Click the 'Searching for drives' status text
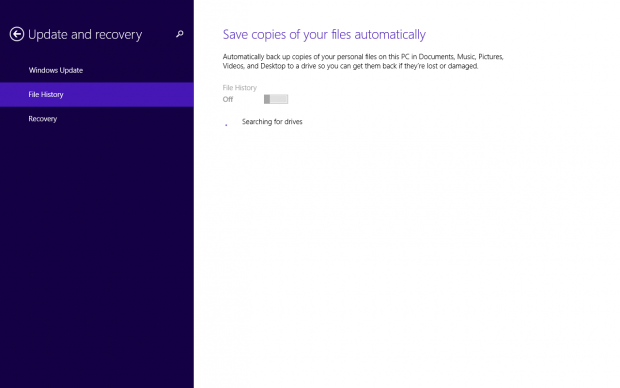The image size is (620, 388). (272, 122)
